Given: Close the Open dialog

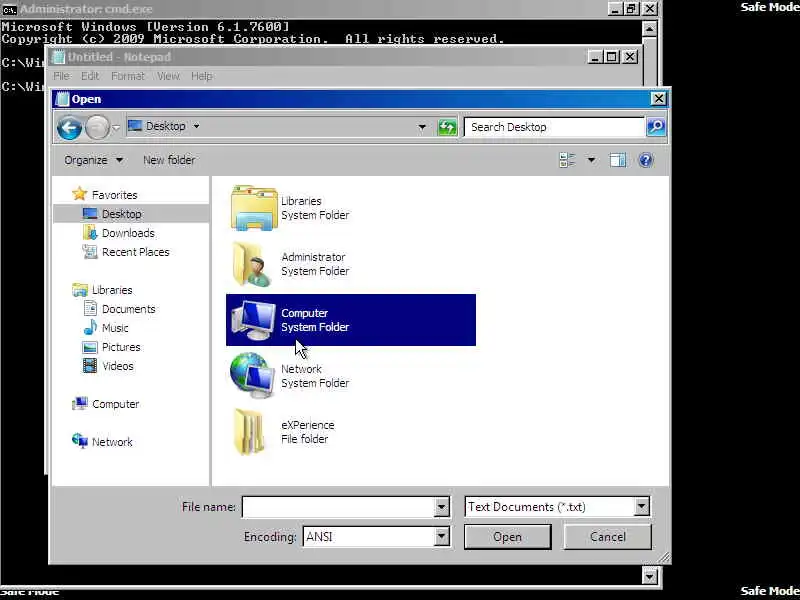Looking at the screenshot, I should point(659,98).
